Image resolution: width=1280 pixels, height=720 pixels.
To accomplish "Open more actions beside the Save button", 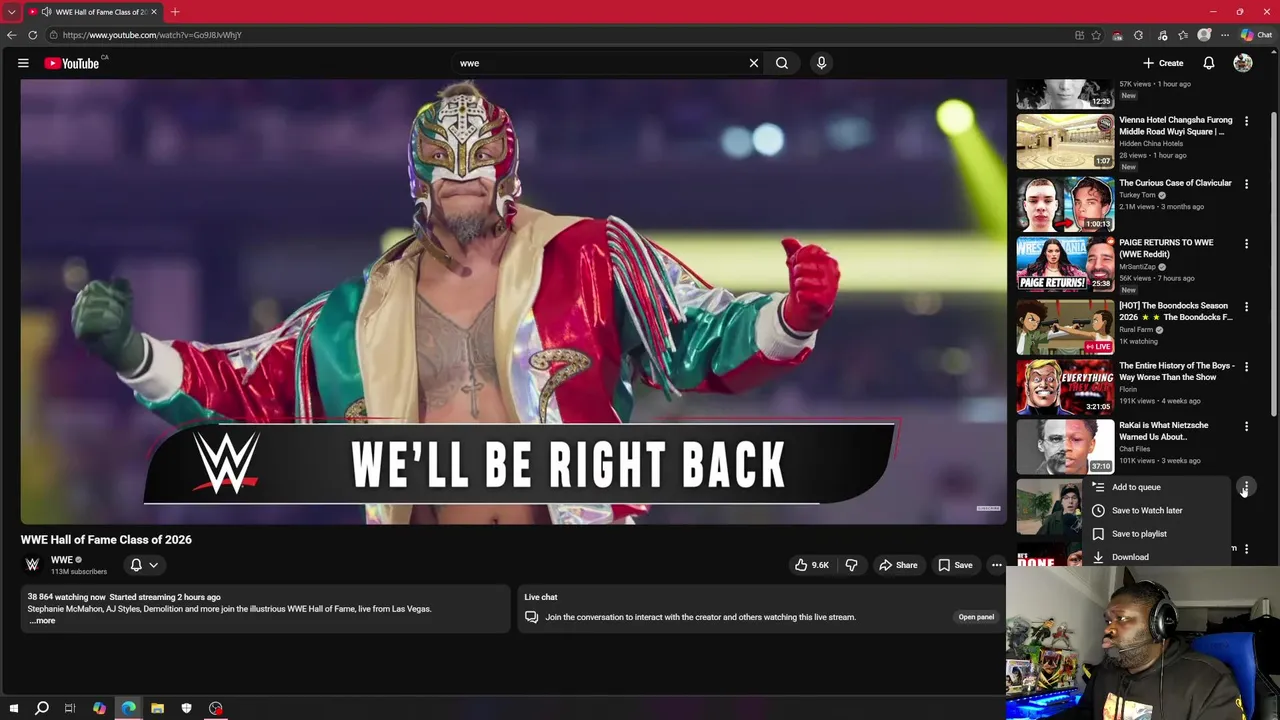I will coord(996,565).
